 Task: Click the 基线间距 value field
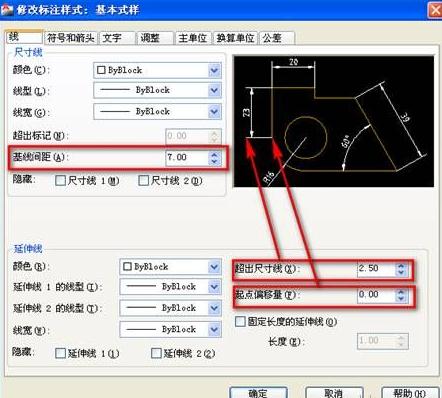pyautogui.click(x=187, y=157)
